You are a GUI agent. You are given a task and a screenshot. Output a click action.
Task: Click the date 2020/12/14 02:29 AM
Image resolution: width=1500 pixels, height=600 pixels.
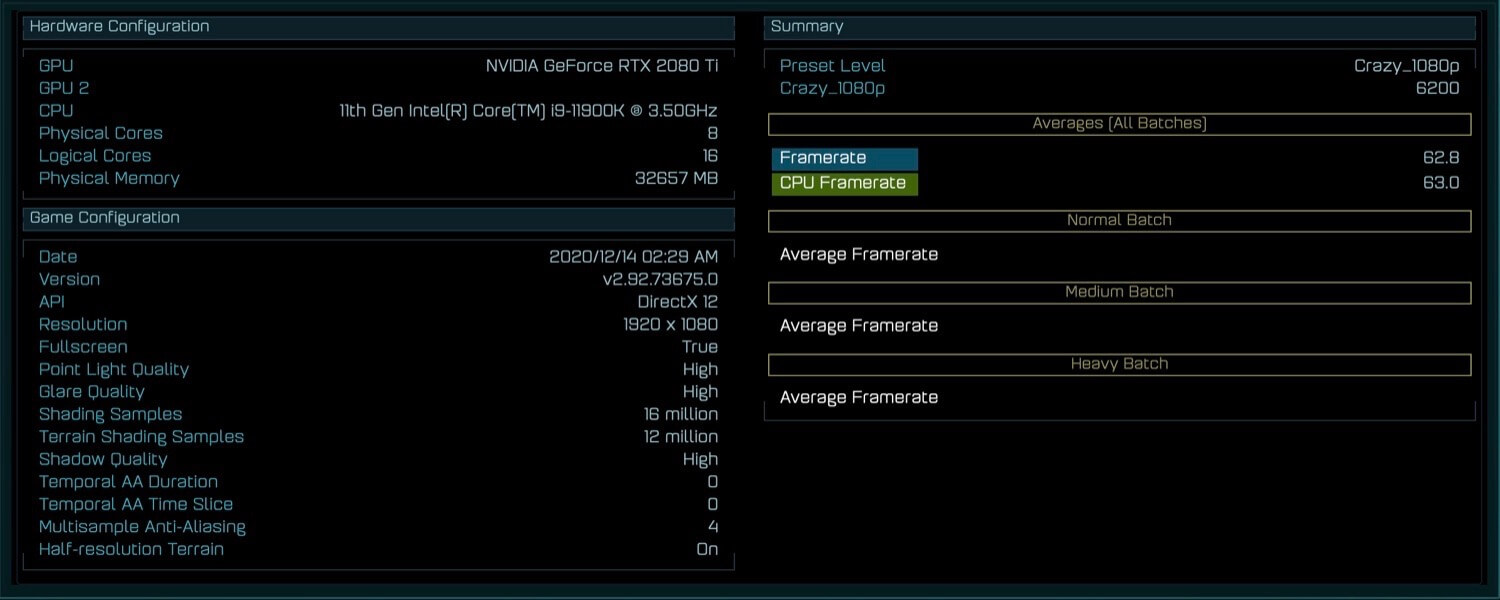tap(634, 257)
